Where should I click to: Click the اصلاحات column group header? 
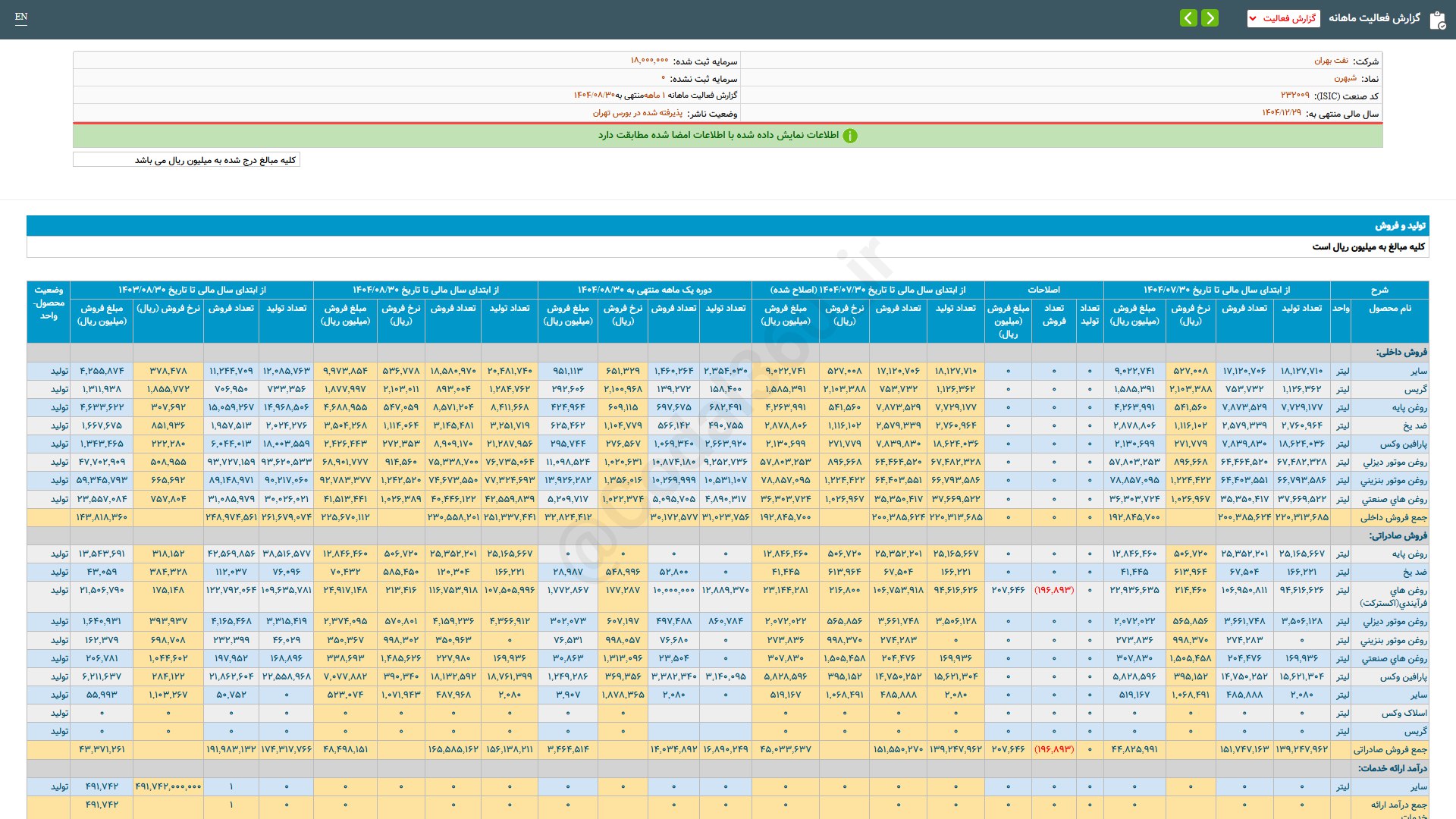[x=1043, y=290]
